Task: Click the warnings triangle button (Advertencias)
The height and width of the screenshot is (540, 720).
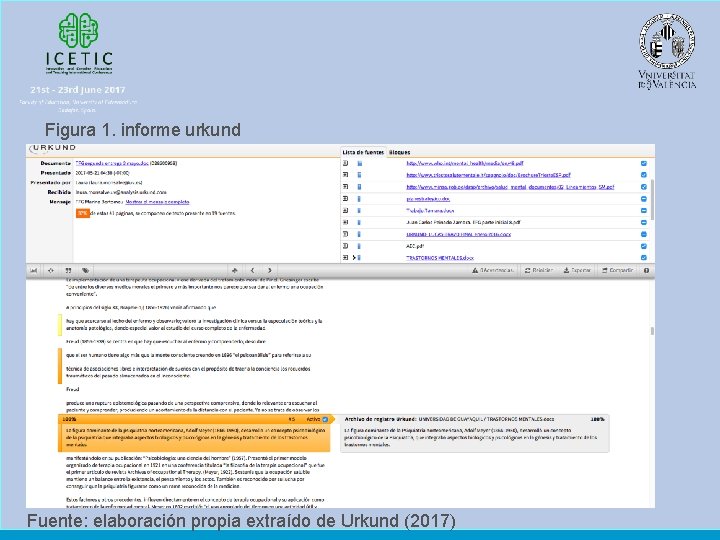Action: (493, 270)
